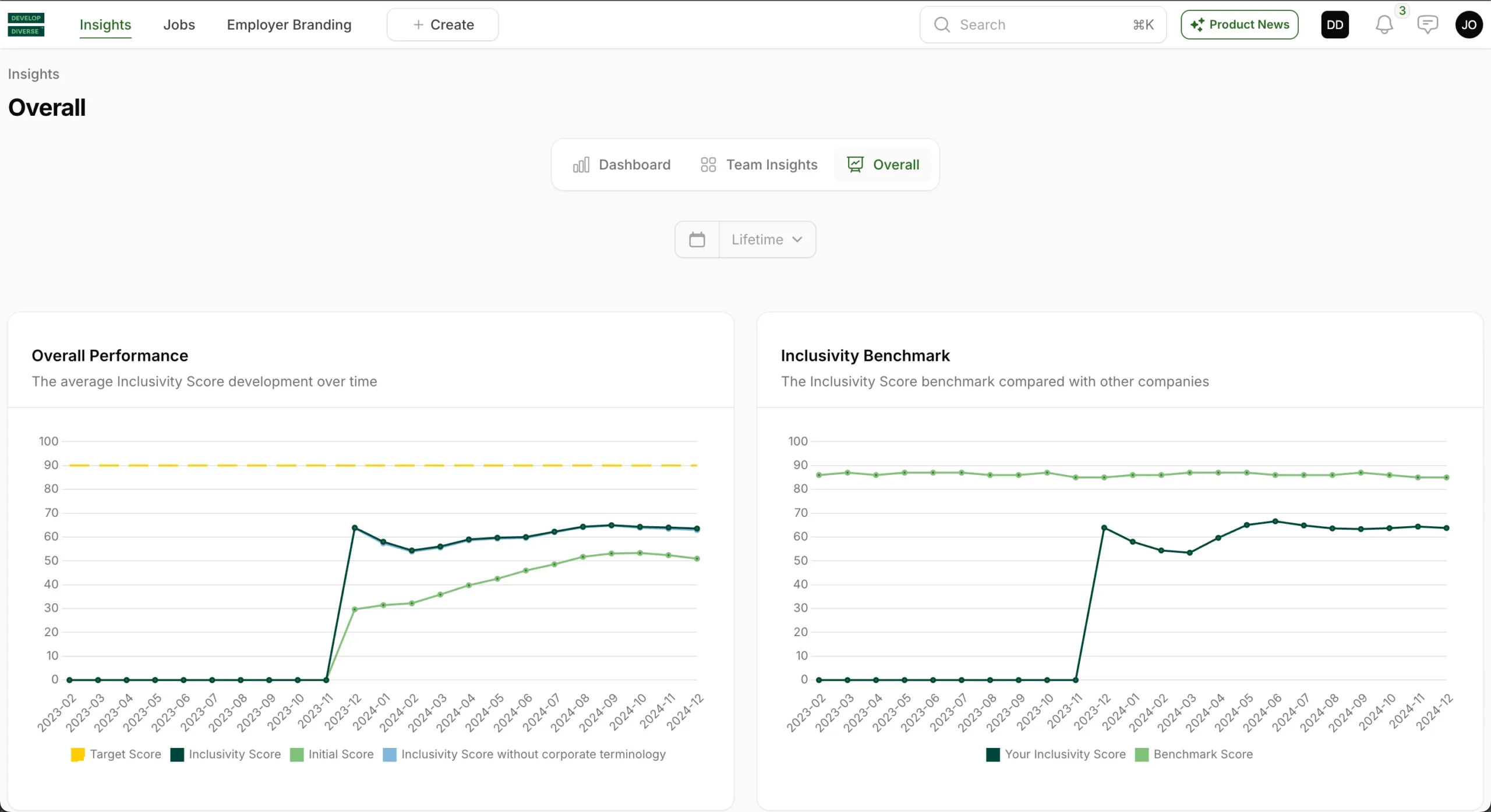Open the JO user avatar
Image resolution: width=1491 pixels, height=812 pixels.
click(1468, 24)
